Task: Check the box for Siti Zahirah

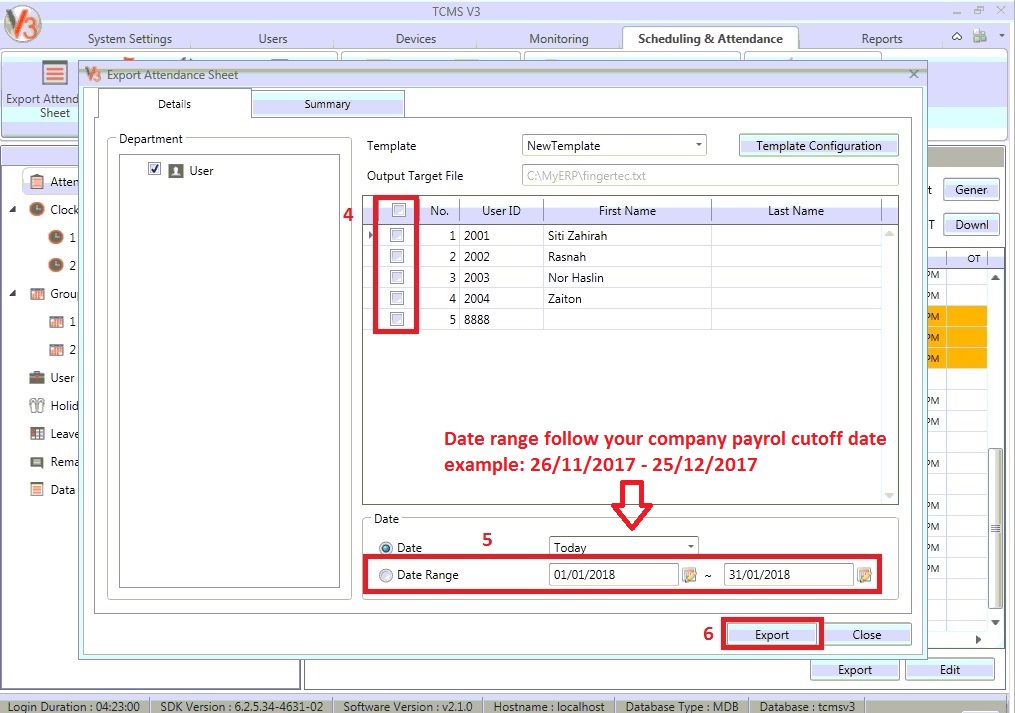Action: [x=398, y=236]
